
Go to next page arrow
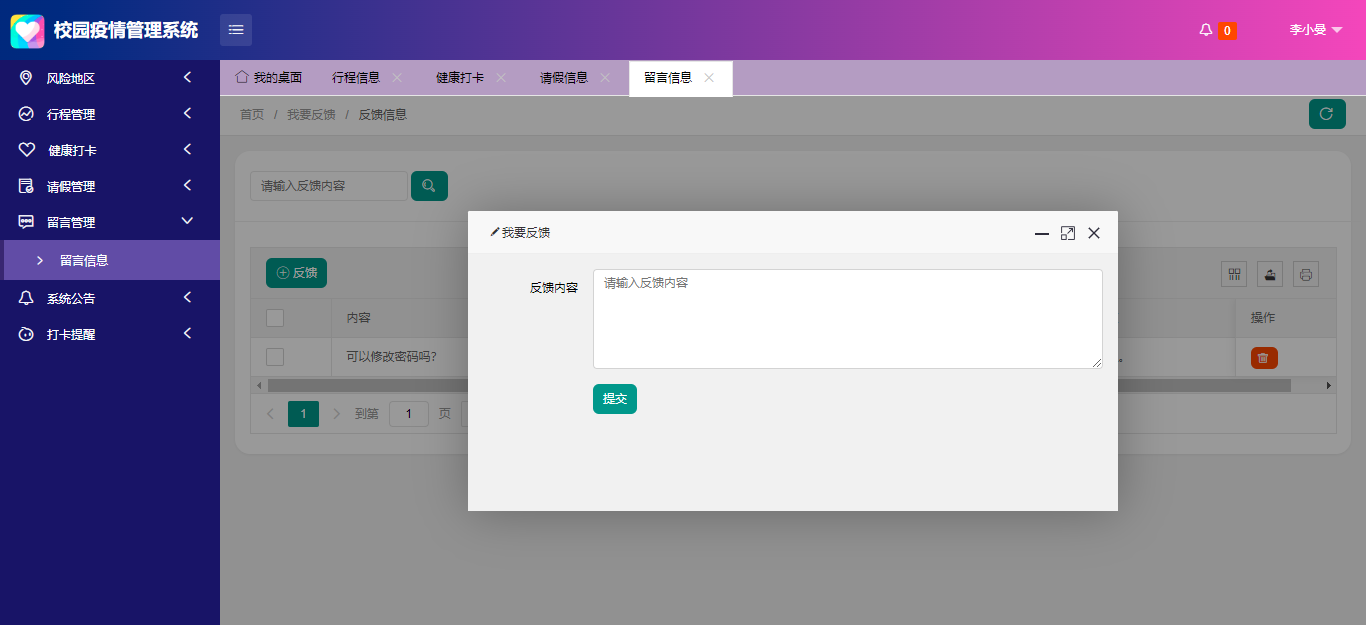pyautogui.click(x=336, y=414)
